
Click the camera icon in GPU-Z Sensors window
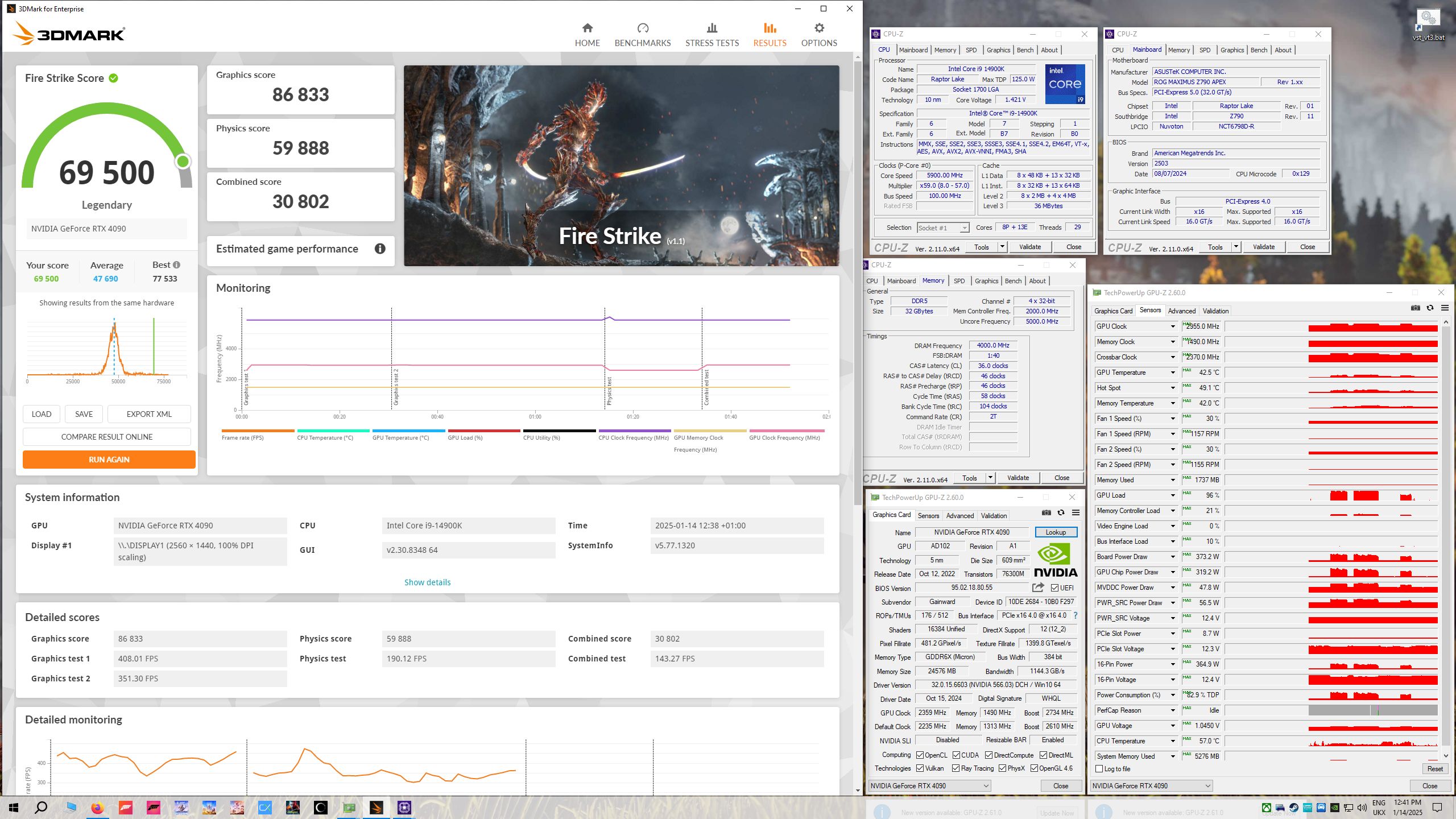1415,308
